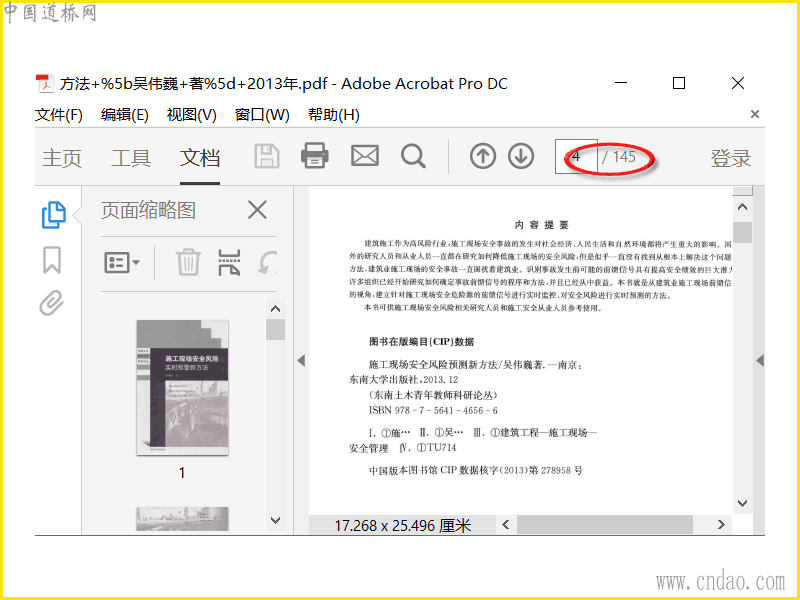Minimize the Acrobat window

pos(621,83)
